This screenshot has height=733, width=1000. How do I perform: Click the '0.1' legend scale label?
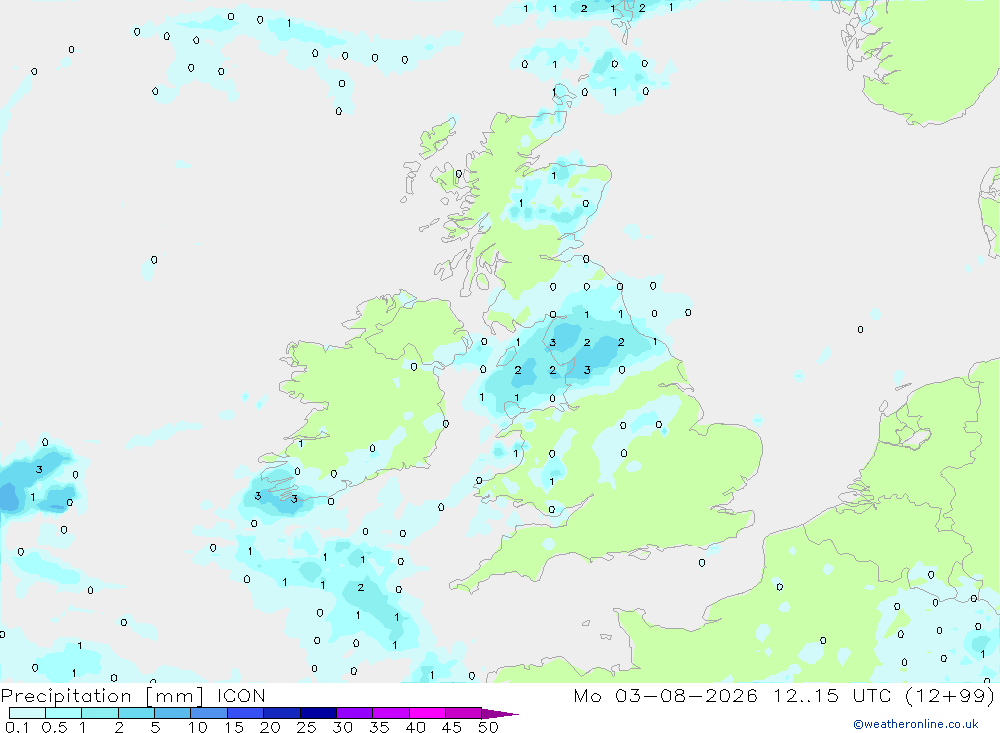click(17, 727)
